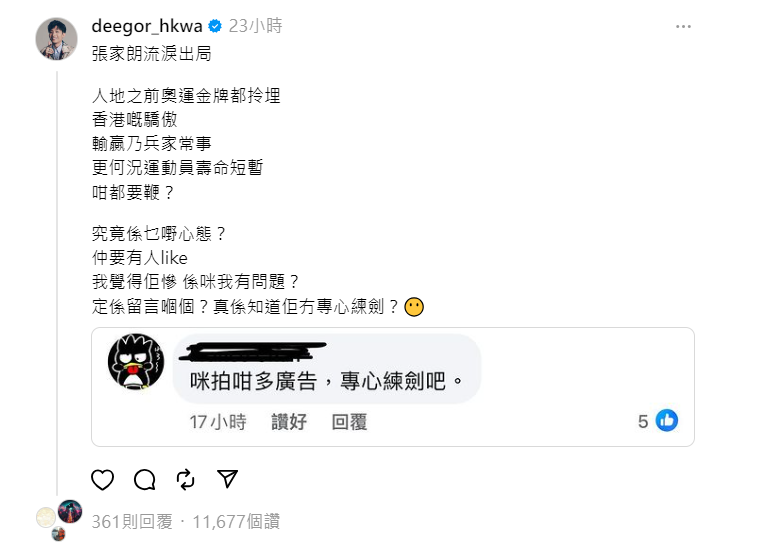Click the 17小時 comment timestamp
781x553 pixels.
(218, 422)
